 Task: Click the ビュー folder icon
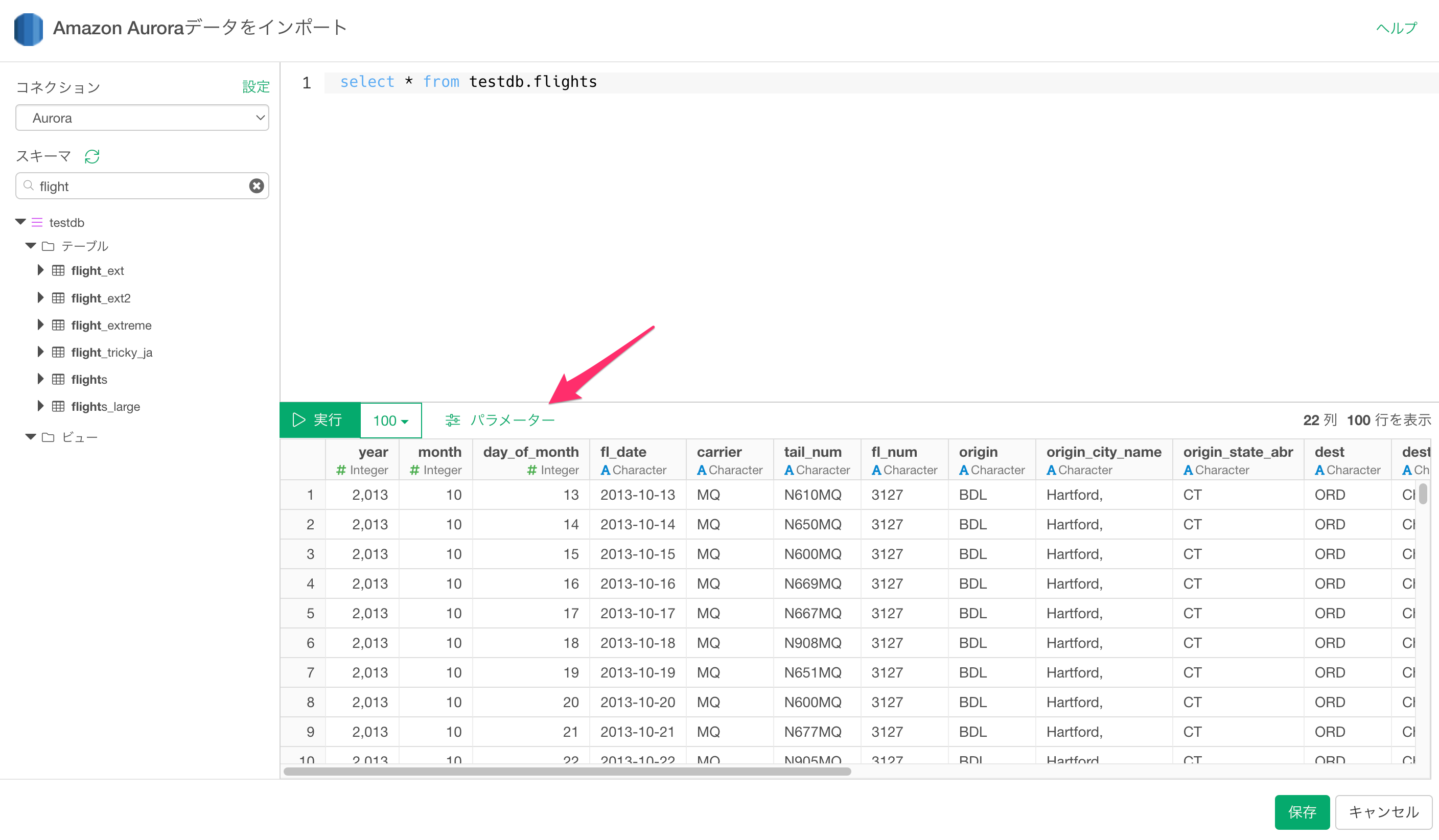click(x=48, y=437)
